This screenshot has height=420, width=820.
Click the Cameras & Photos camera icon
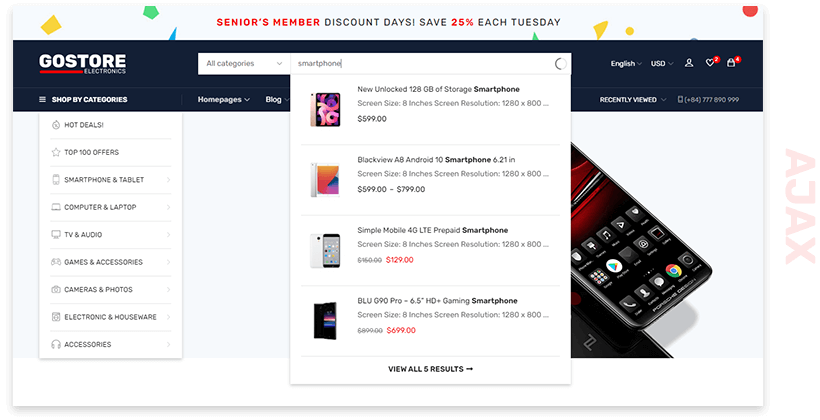pos(56,289)
